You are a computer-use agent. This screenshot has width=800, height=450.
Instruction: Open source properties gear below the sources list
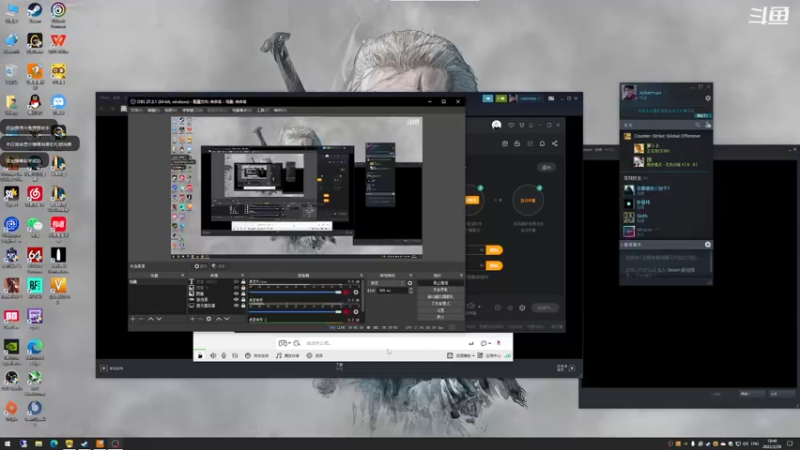pos(209,319)
